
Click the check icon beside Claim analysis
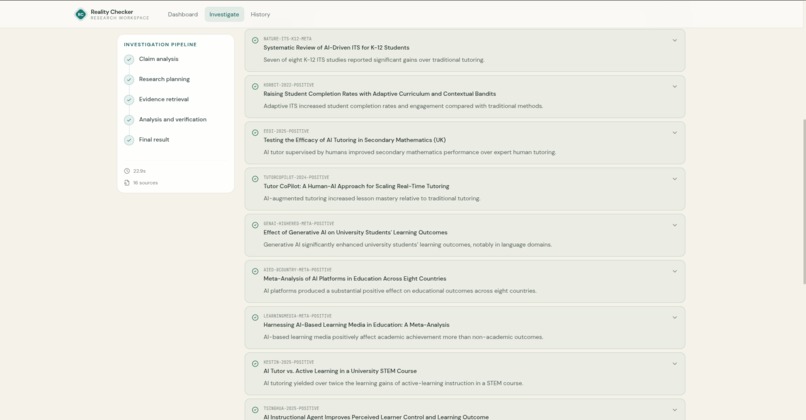[129, 60]
